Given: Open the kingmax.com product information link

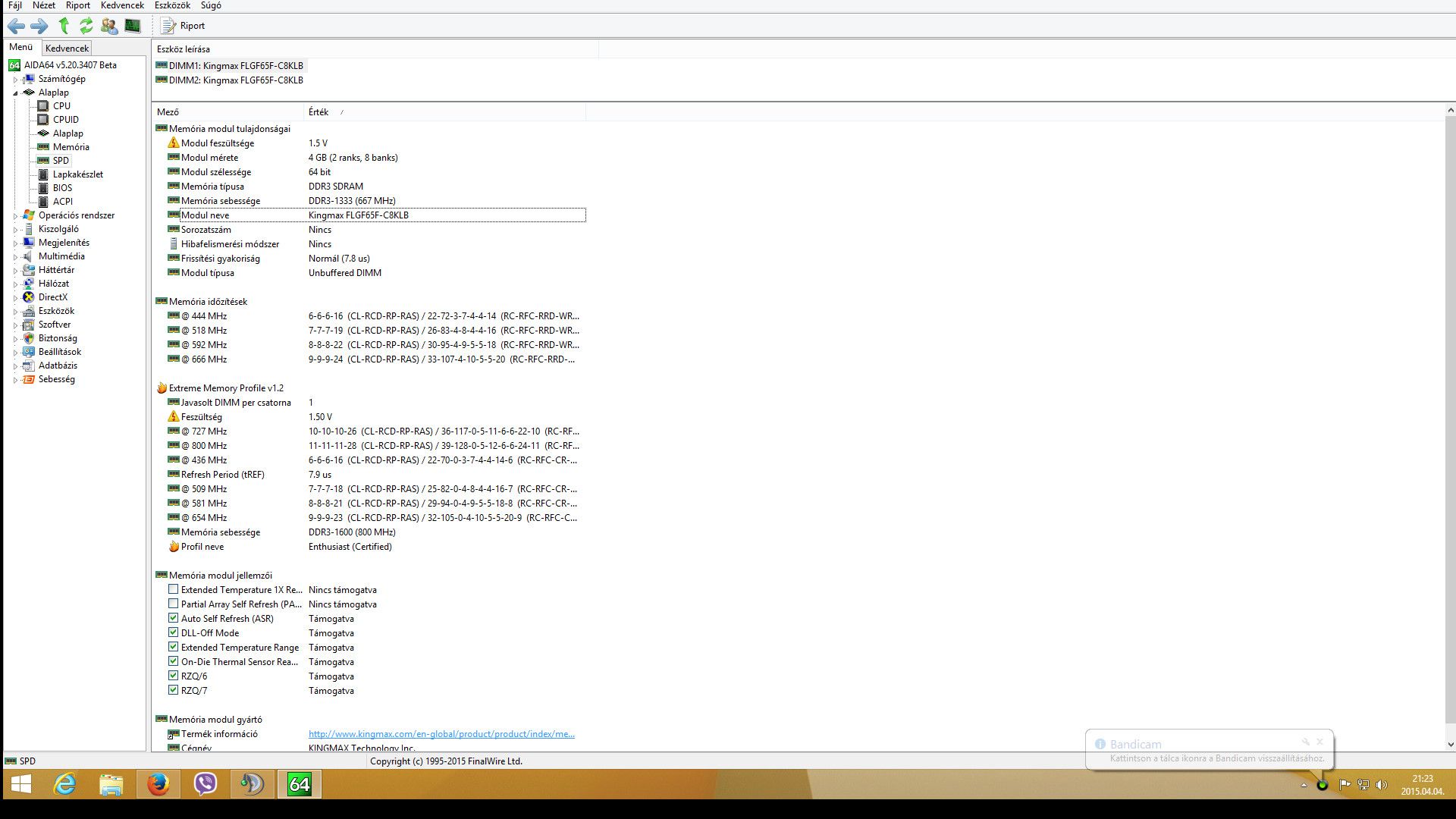Looking at the screenshot, I should (x=441, y=734).
